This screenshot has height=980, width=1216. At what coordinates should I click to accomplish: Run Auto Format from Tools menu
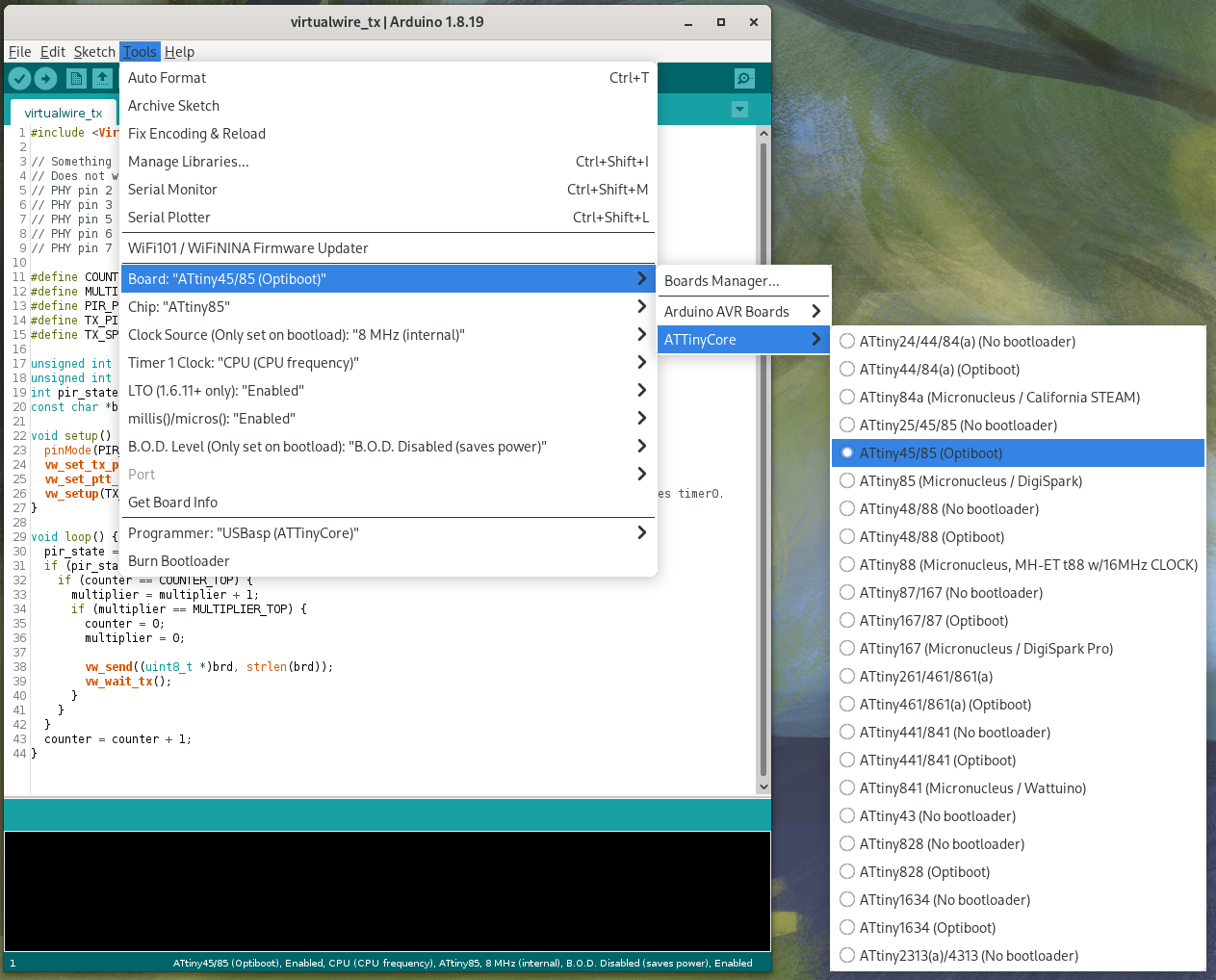pyautogui.click(x=388, y=78)
